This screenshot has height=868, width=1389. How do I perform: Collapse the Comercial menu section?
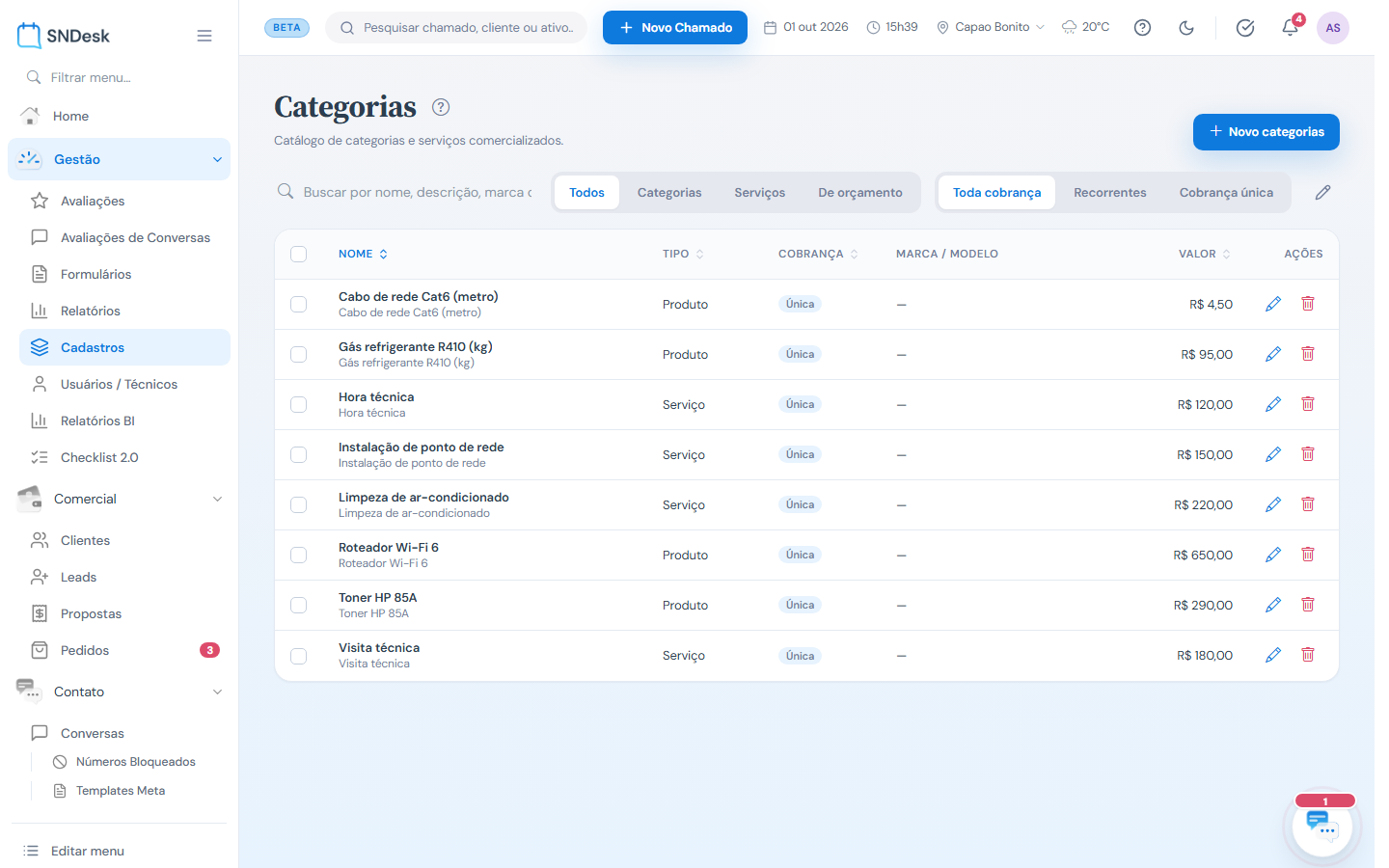point(120,499)
